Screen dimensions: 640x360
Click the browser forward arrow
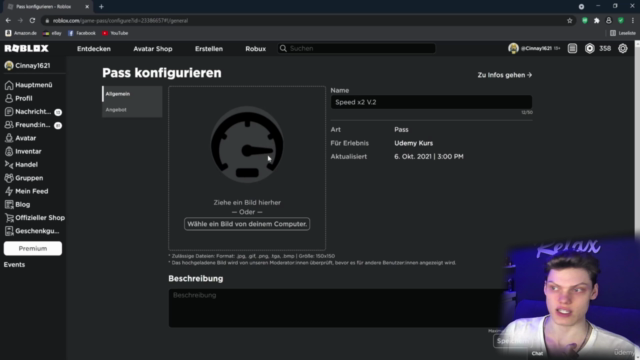(20, 20)
